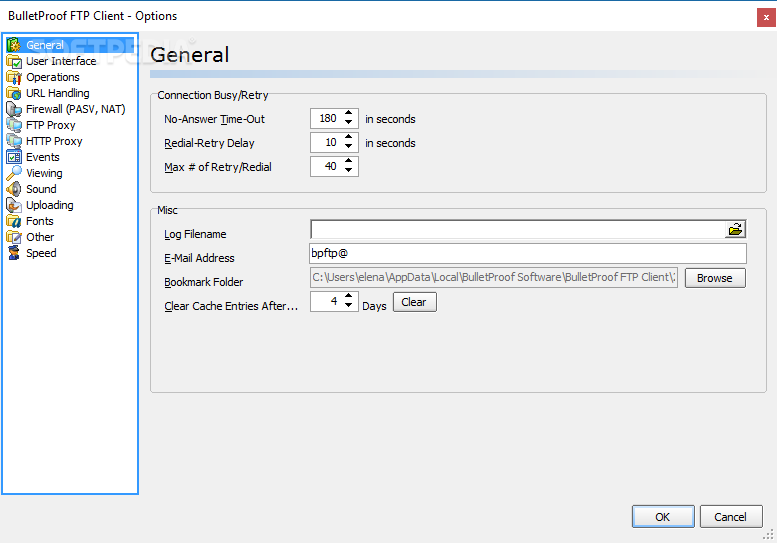777x543 pixels.
Task: Decrease Redial-Retry Delay value
Action: (x=349, y=147)
